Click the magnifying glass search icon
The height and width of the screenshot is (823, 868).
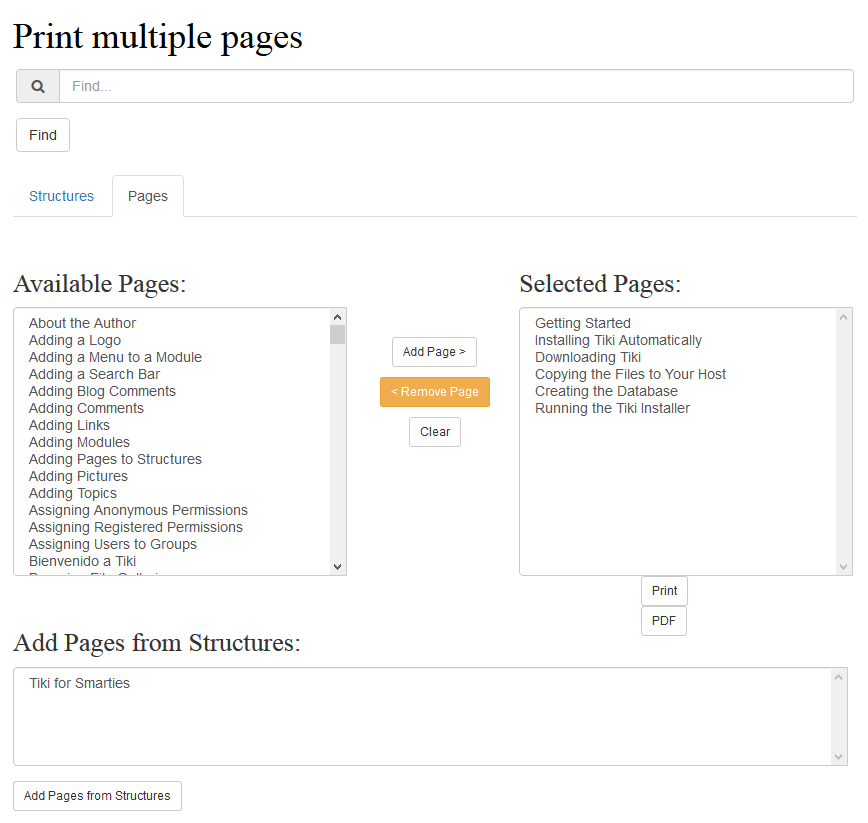click(x=38, y=86)
